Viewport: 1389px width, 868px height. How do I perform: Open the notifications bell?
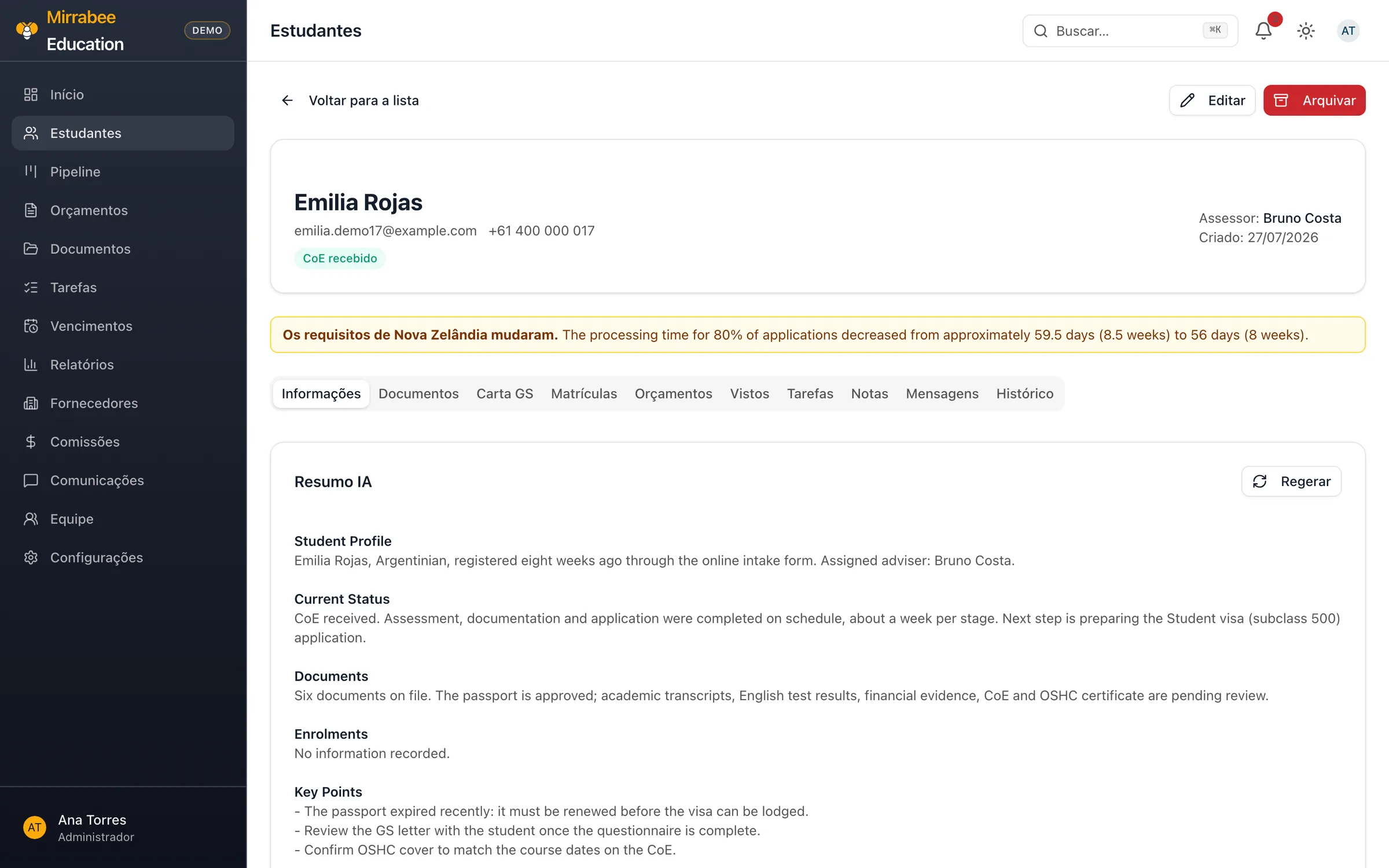click(1264, 31)
